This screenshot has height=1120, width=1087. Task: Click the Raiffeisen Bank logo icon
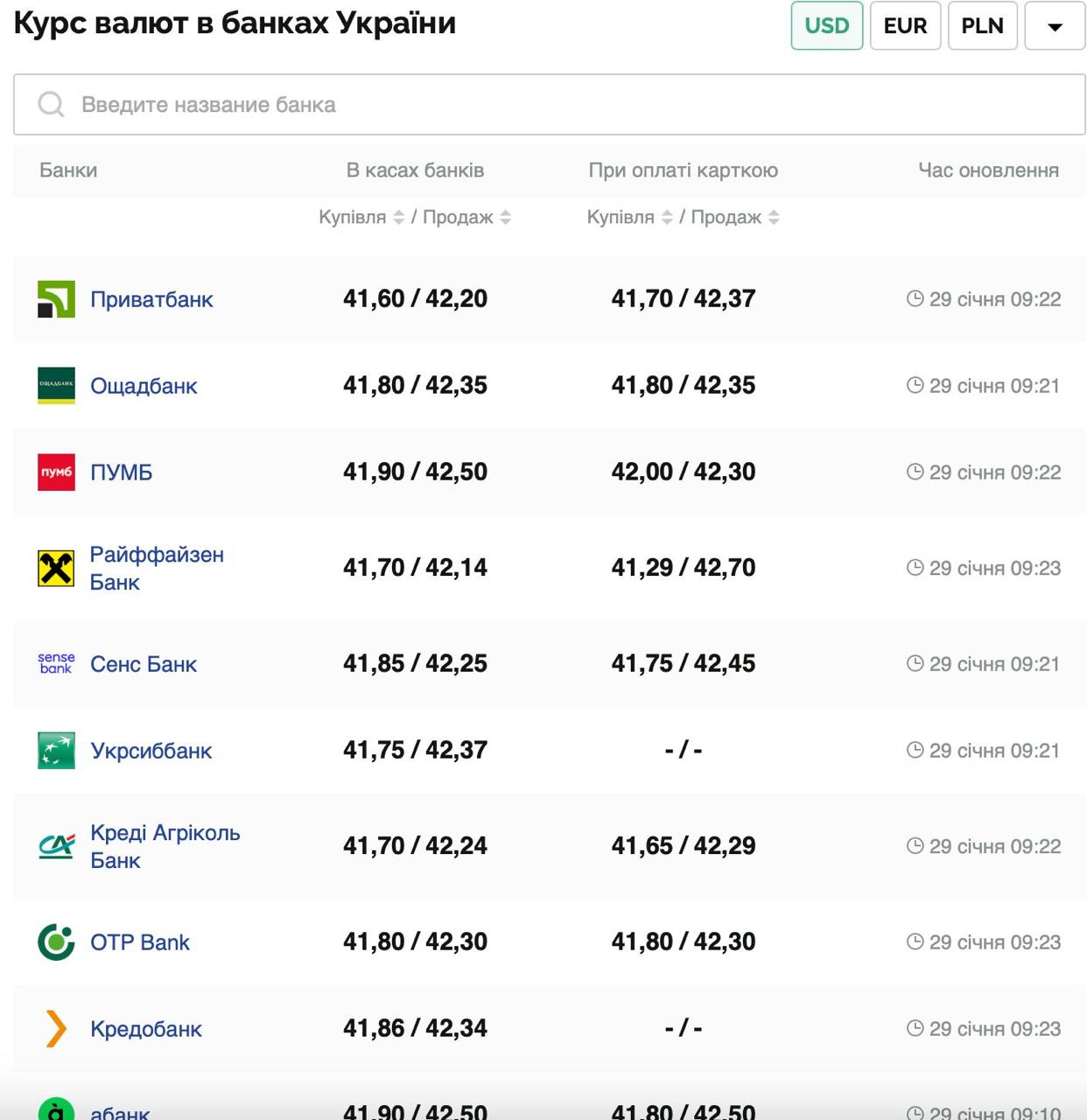tap(56, 568)
